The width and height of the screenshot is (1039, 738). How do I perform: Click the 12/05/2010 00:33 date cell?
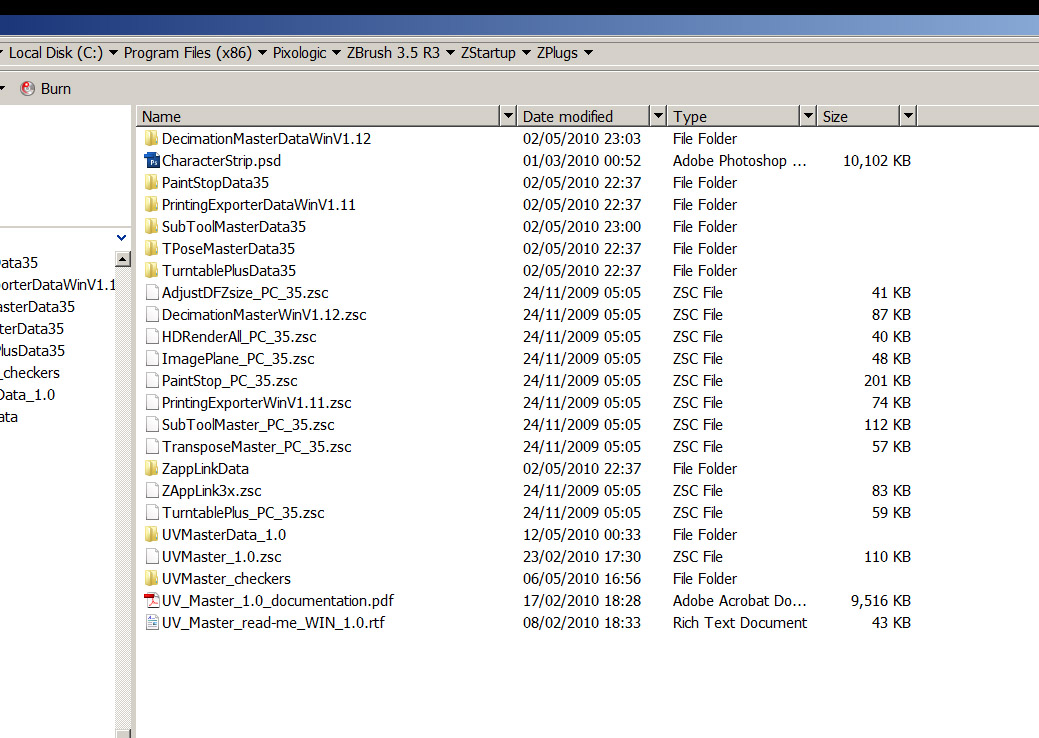[582, 534]
